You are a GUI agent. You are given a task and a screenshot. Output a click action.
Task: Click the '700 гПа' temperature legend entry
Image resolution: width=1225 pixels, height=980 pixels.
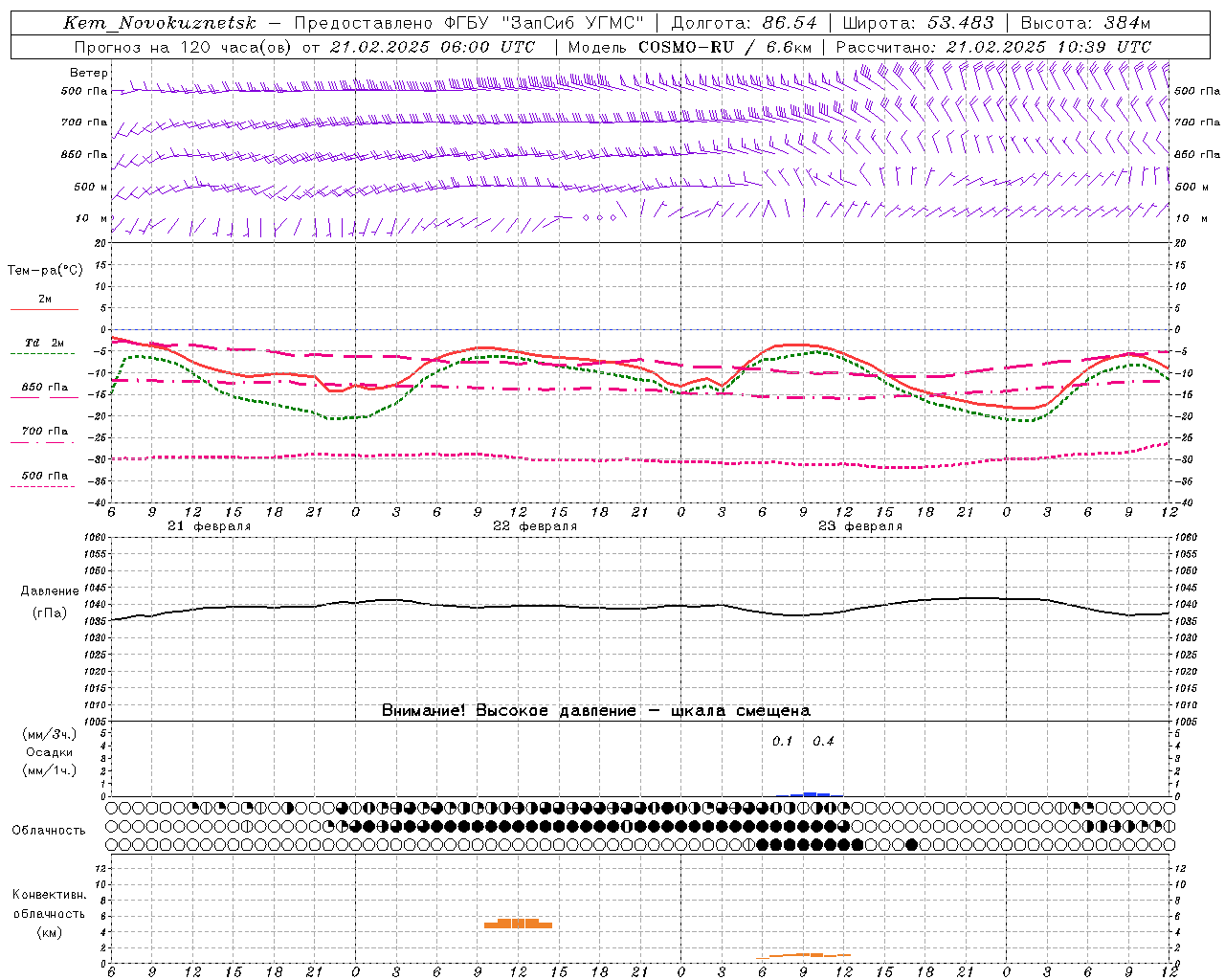click(x=45, y=431)
